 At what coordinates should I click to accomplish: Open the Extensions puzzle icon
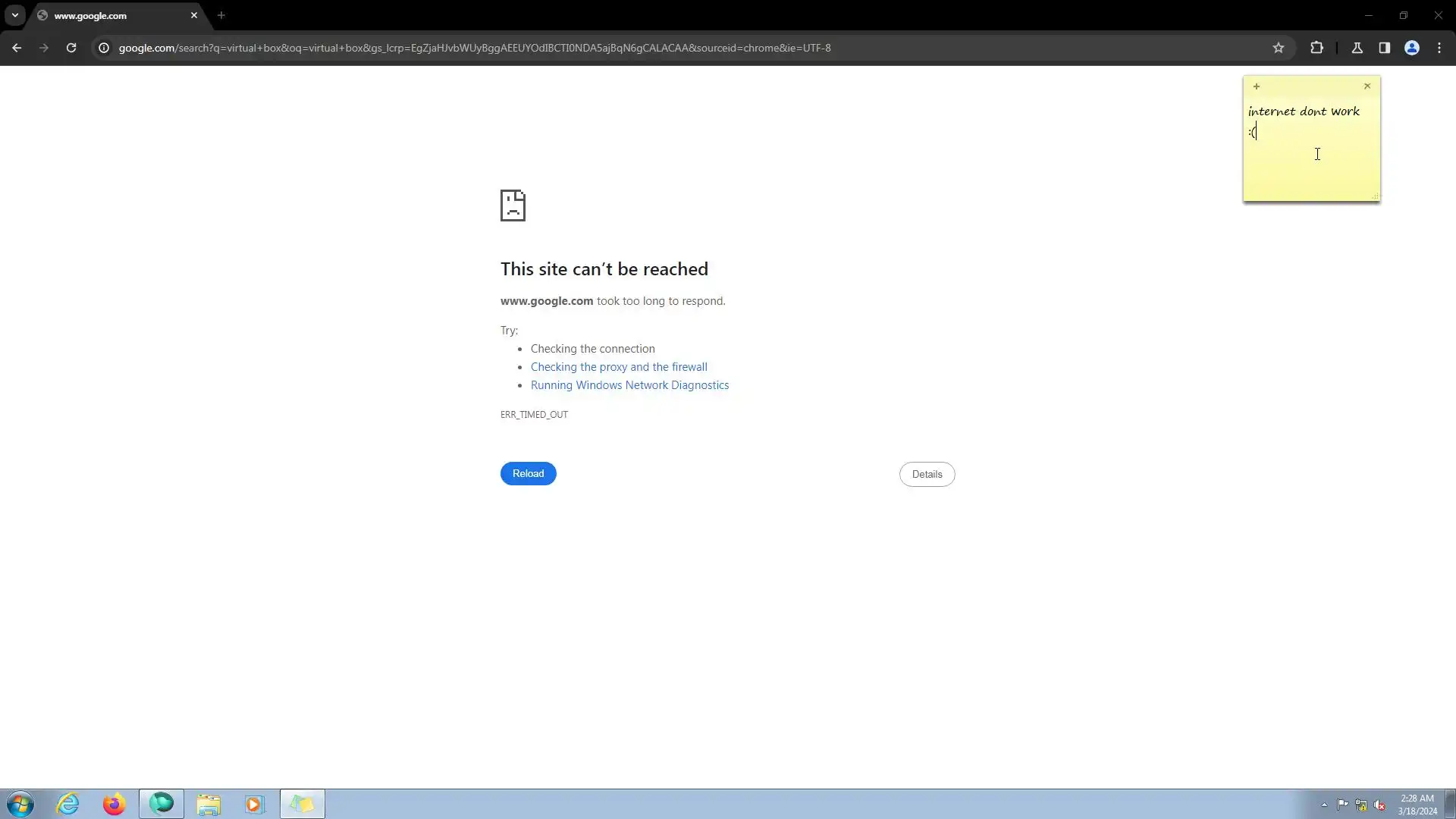click(x=1316, y=48)
